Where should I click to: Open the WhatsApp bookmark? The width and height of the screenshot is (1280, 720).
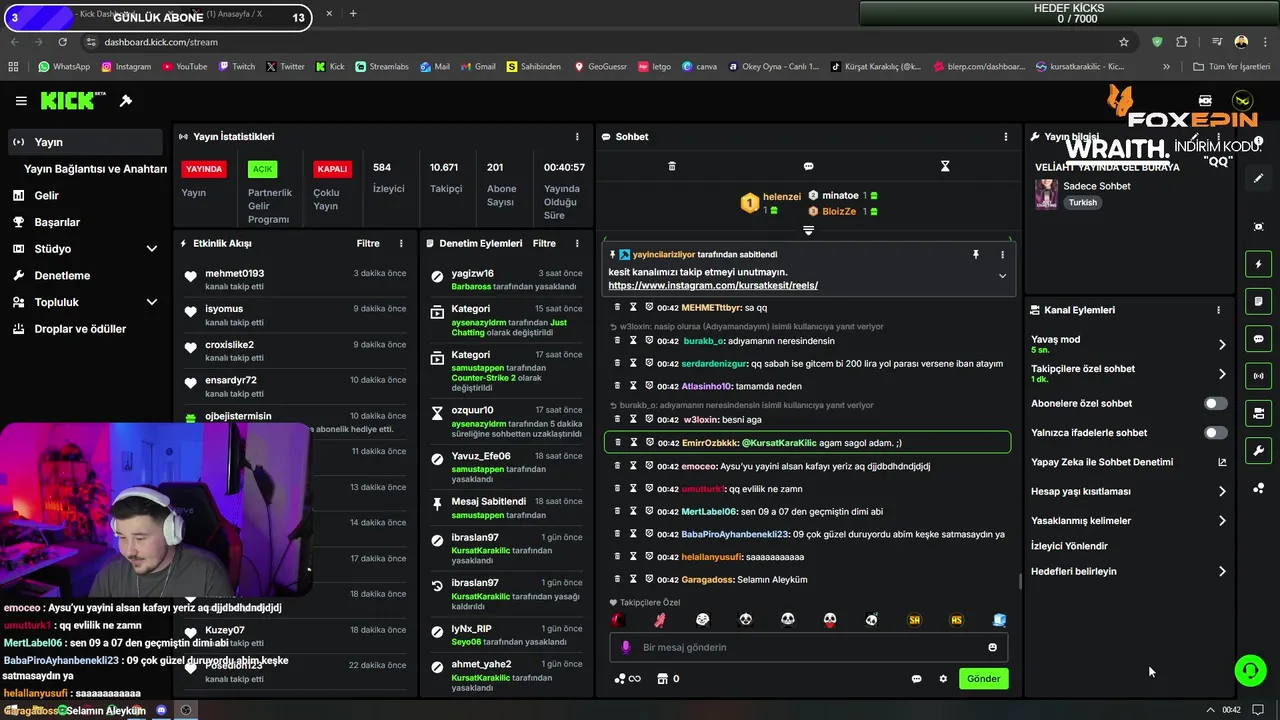63,67
